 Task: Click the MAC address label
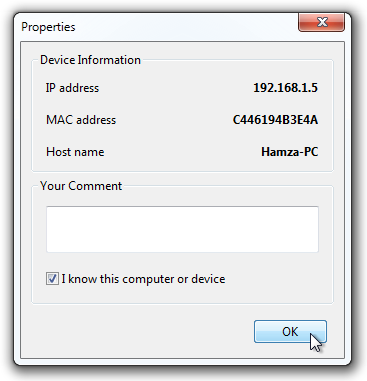pos(81,120)
